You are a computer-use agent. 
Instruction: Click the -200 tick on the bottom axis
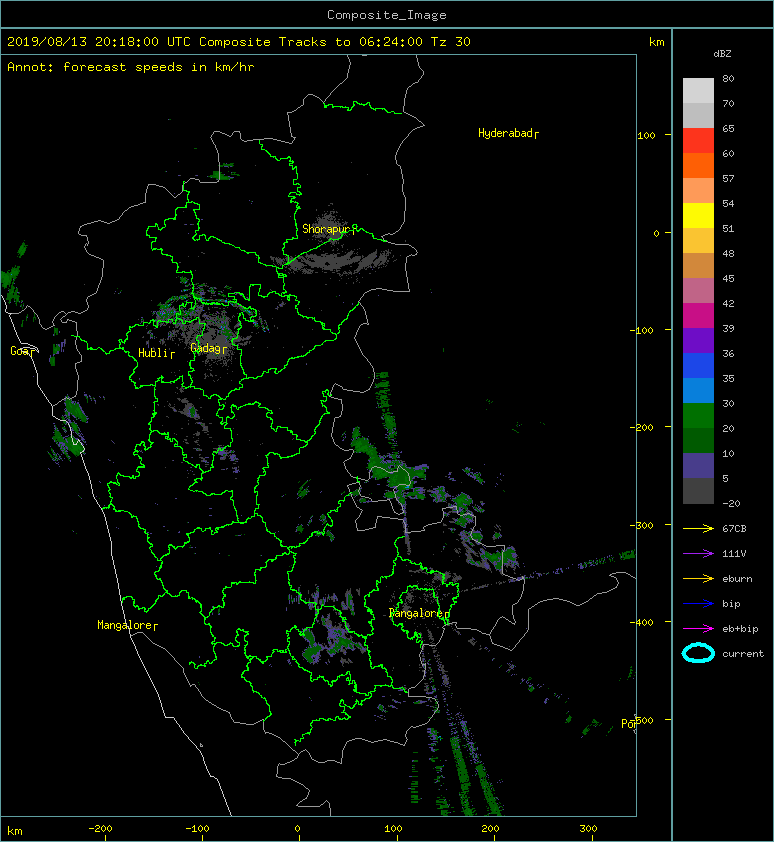[x=100, y=829]
